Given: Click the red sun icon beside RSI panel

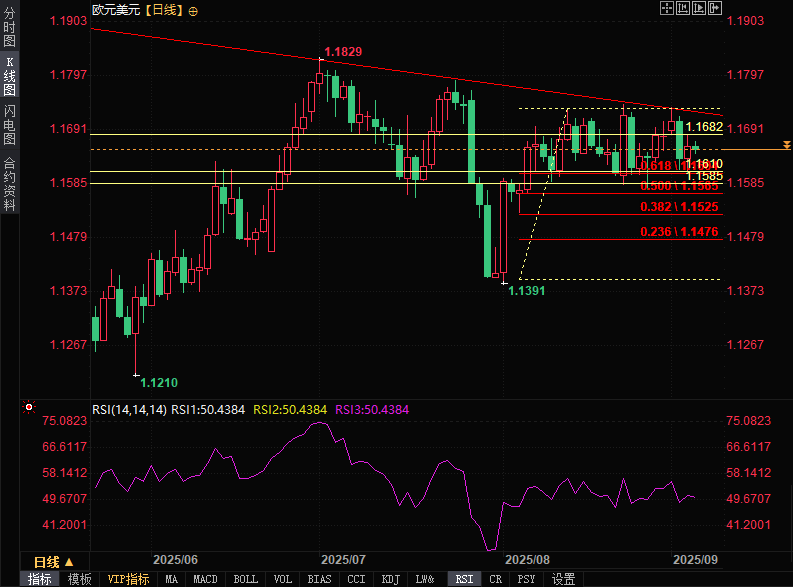Looking at the screenshot, I should 29,407.
